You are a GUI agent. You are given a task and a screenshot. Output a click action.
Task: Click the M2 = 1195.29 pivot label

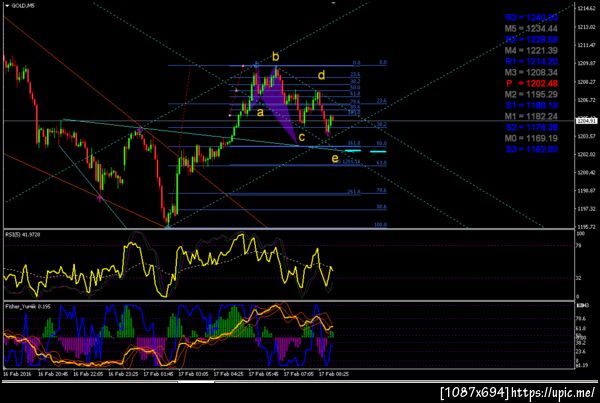click(x=531, y=94)
